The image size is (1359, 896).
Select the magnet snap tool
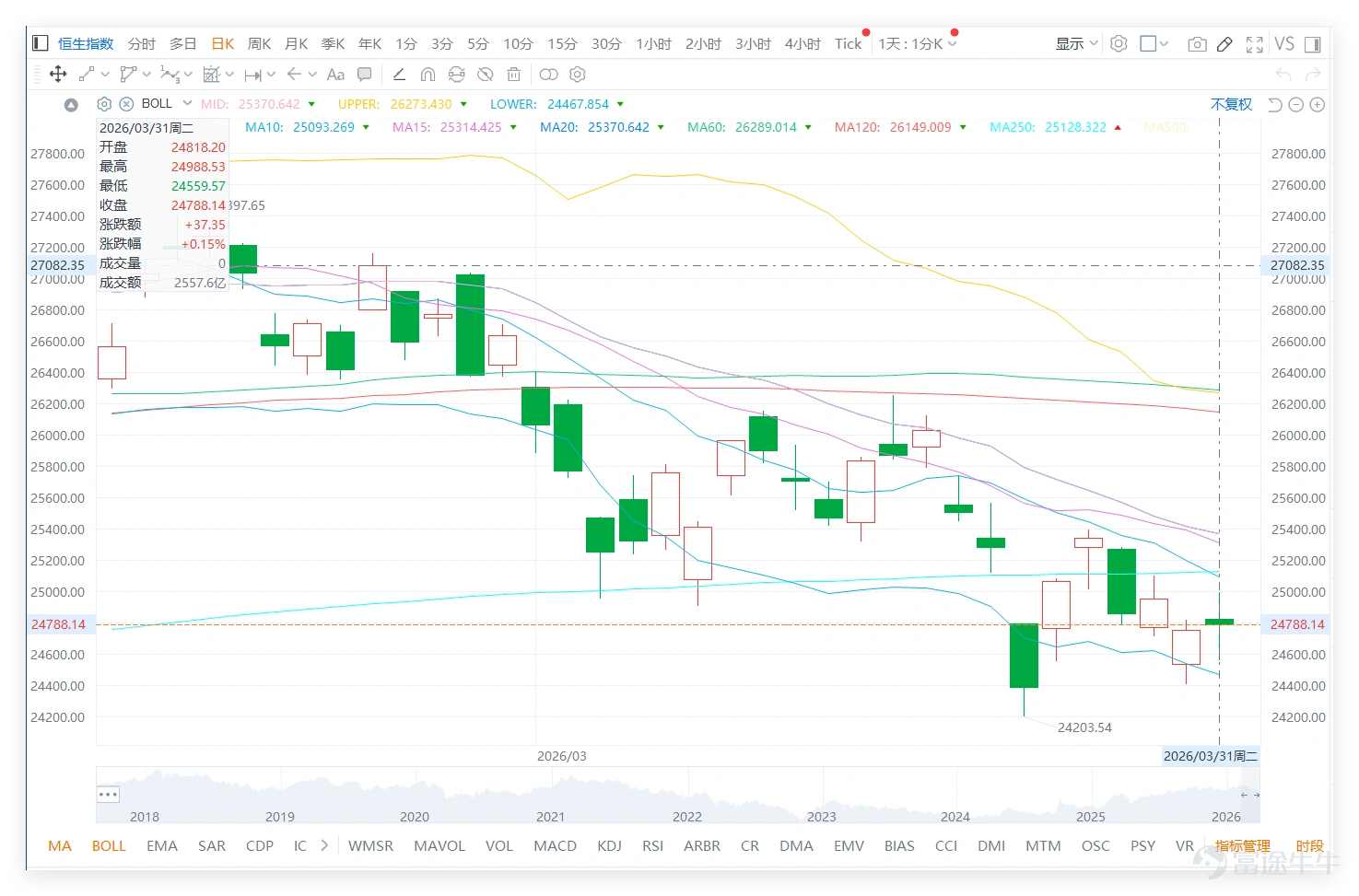click(x=428, y=75)
